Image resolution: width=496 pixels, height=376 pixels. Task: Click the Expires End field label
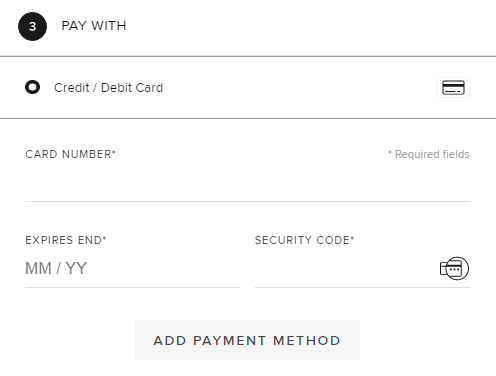click(x=66, y=240)
